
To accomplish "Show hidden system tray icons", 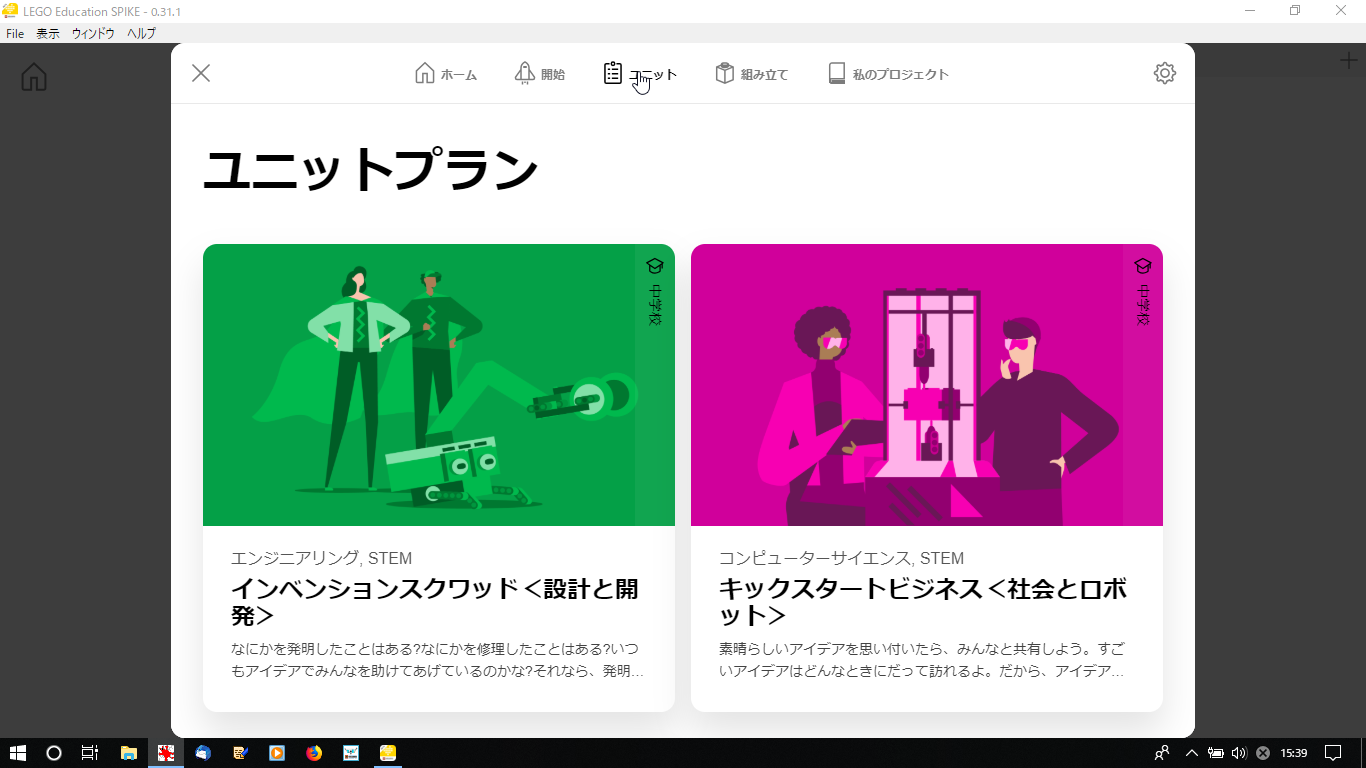I will point(1191,753).
